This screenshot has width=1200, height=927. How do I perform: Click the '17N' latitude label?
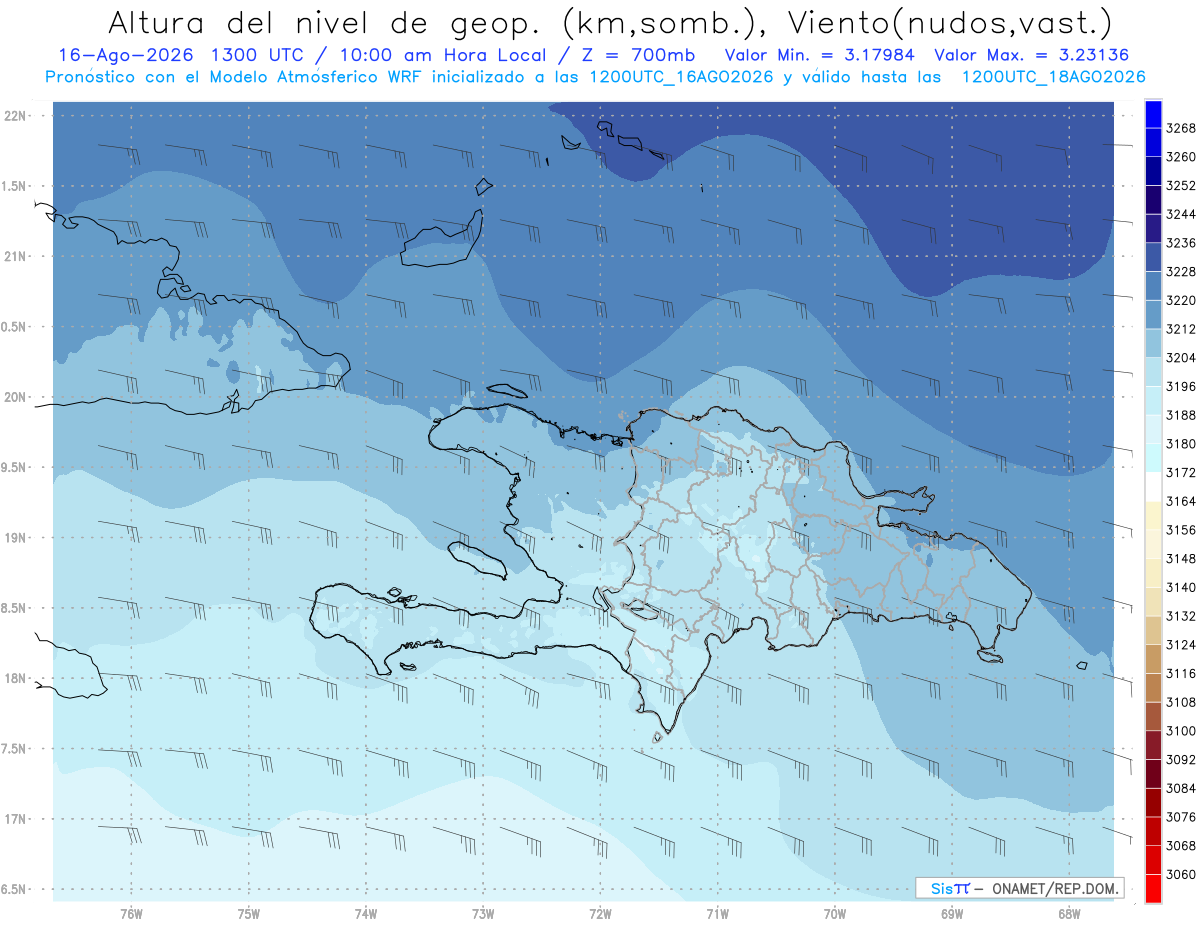tap(17, 820)
